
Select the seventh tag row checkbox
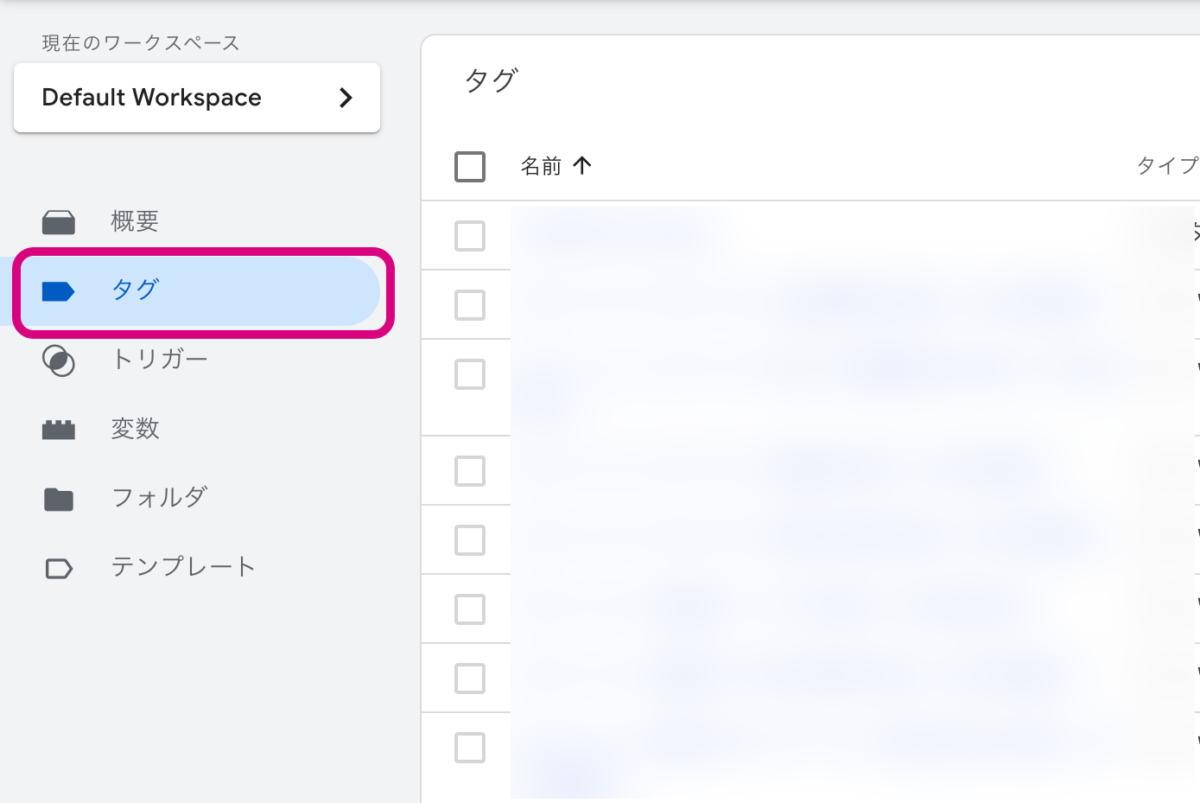470,678
